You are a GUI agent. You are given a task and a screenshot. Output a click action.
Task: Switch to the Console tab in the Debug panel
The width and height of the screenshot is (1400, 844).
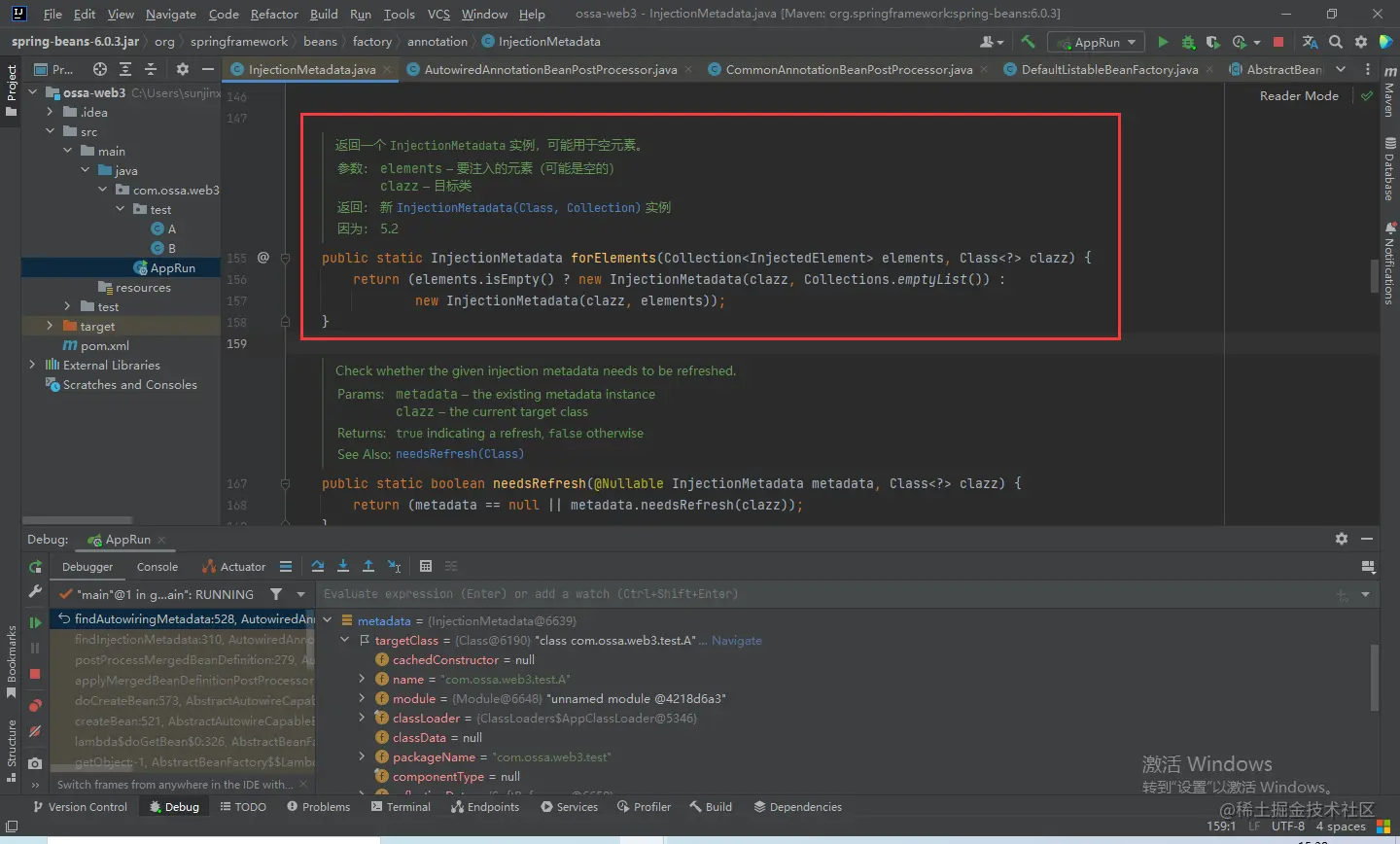(157, 567)
